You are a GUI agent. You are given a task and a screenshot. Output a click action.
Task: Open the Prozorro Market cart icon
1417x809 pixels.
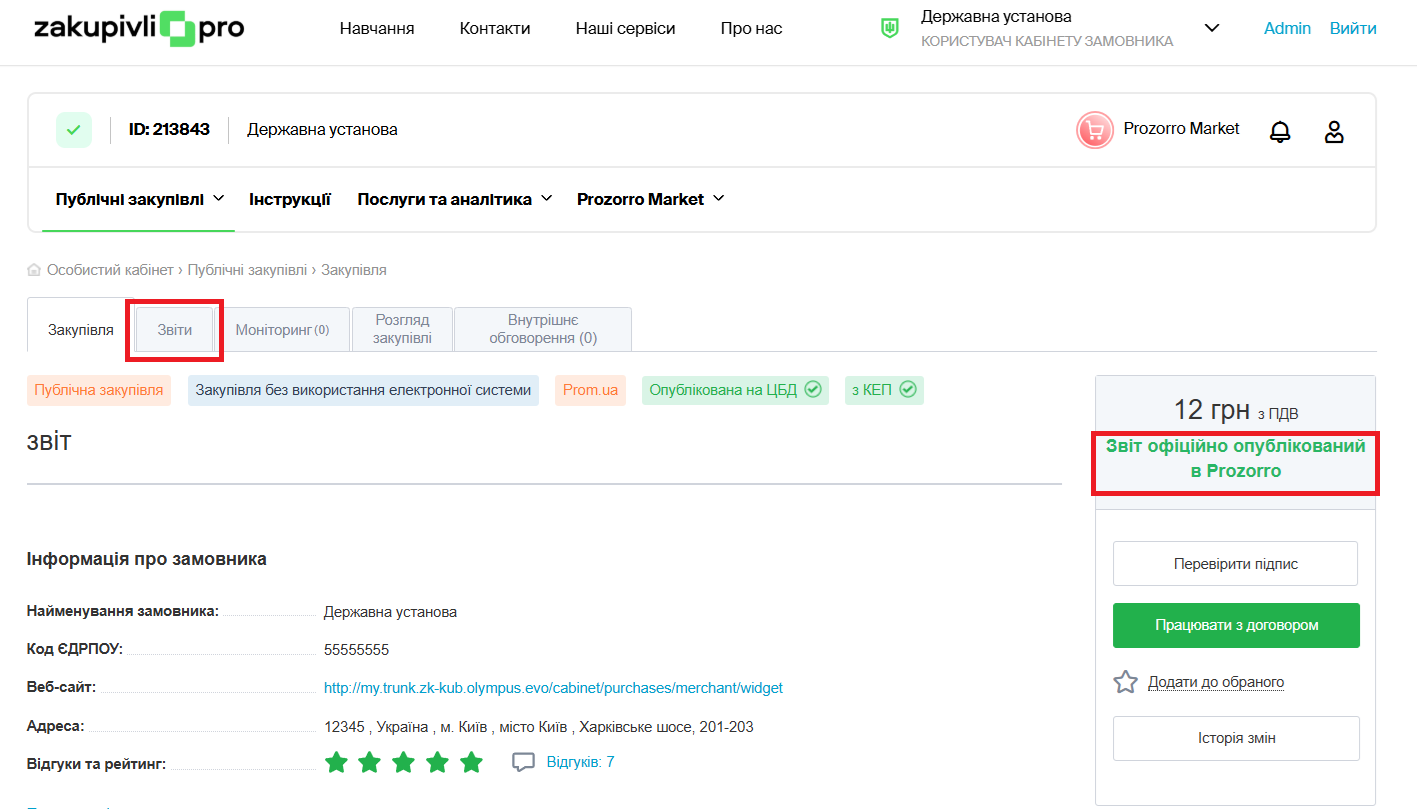(x=1094, y=130)
